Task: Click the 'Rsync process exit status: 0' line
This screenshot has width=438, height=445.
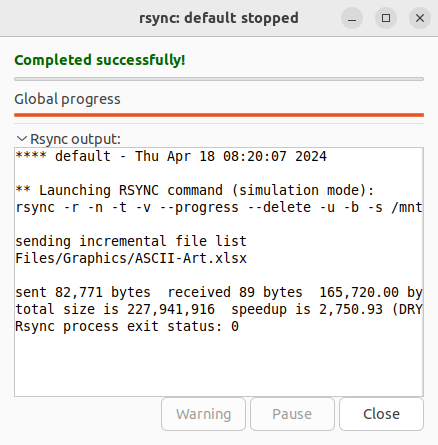Action: click(127, 326)
